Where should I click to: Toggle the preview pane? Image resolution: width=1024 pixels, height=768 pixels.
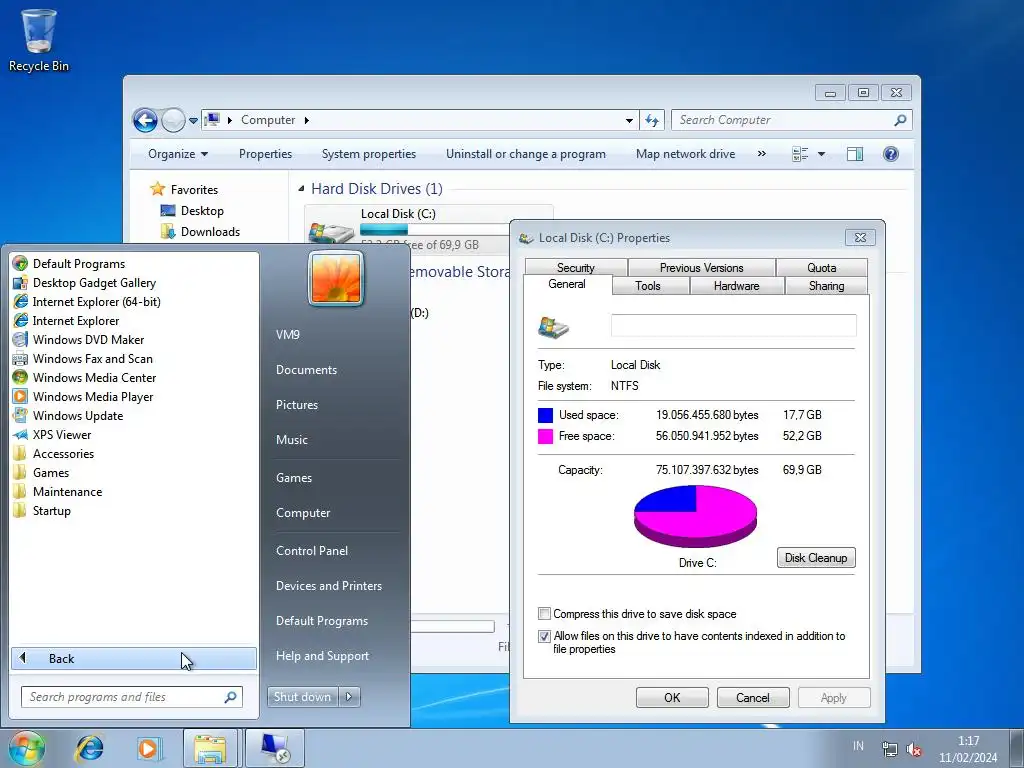coord(855,154)
